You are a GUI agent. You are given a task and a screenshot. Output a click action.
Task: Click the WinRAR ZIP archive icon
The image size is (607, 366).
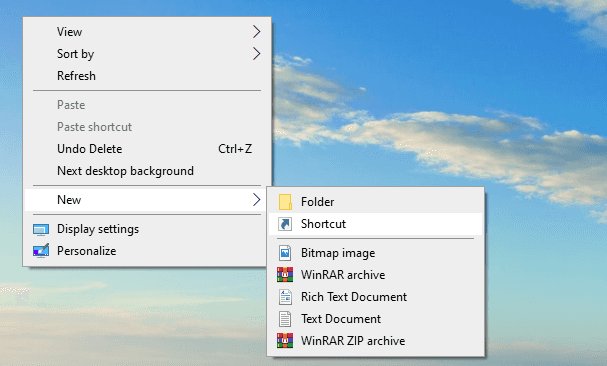click(285, 340)
